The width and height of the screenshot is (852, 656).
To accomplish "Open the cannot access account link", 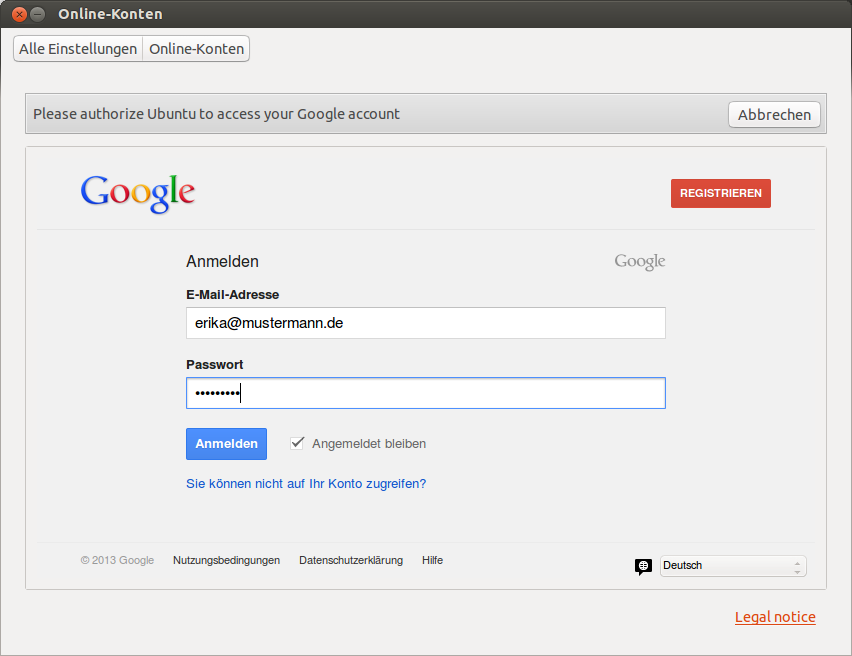I will (x=306, y=484).
